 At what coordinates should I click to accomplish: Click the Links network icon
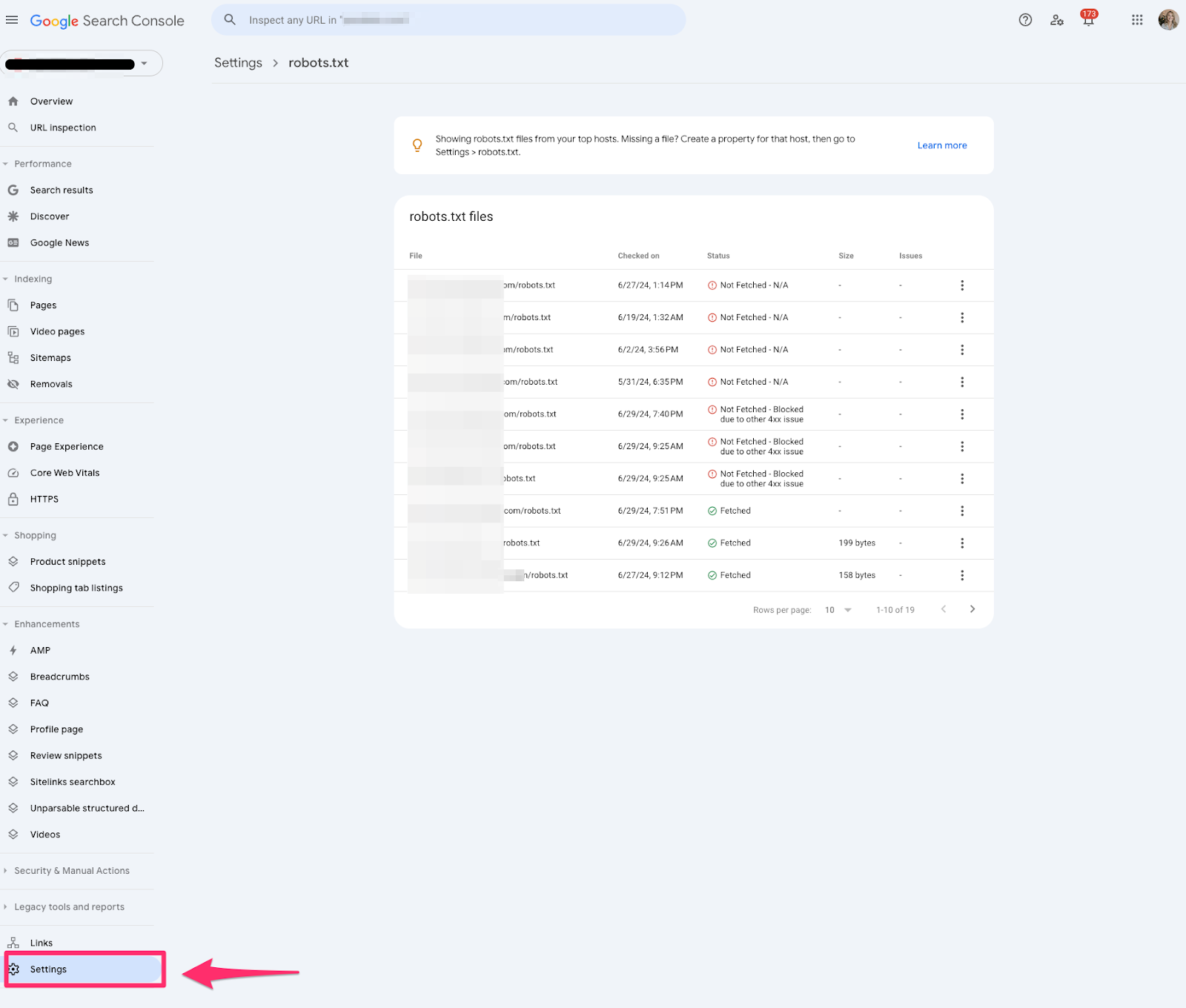click(13, 943)
